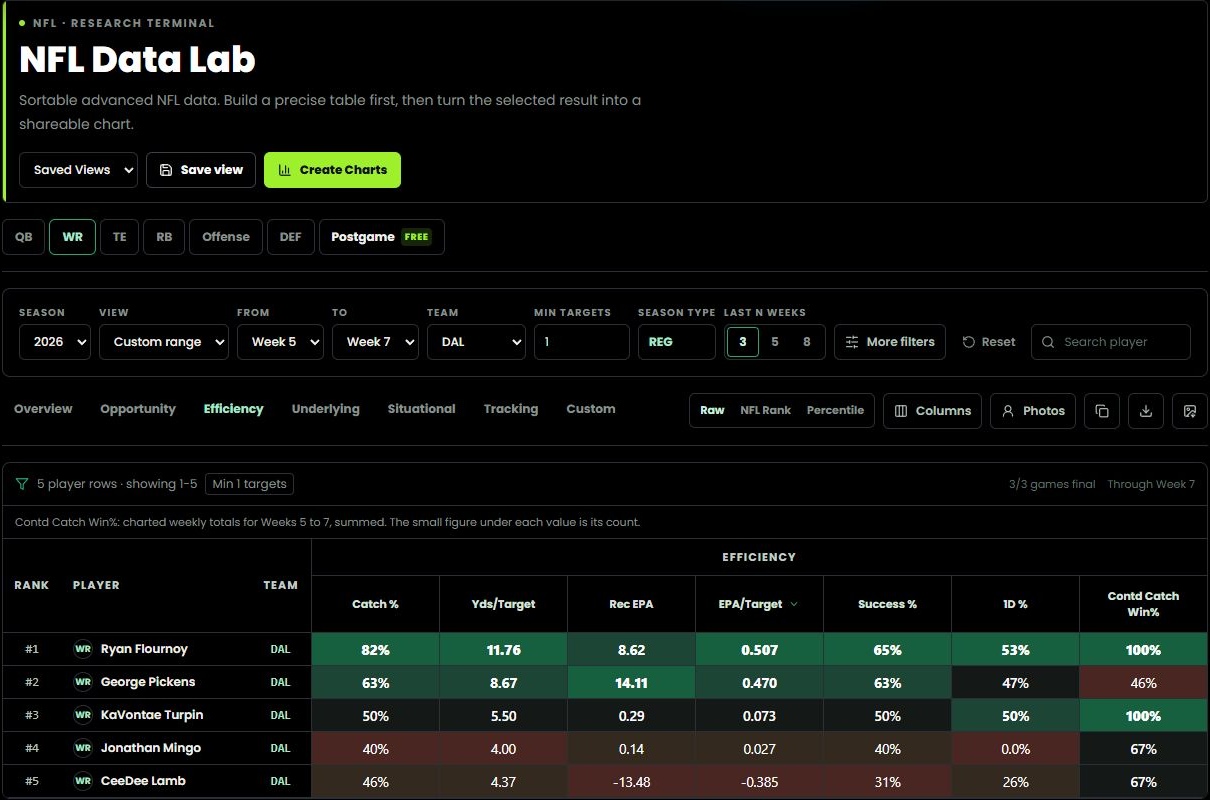1210x800 pixels.
Task: Click George Pickens' 46% Contd Catch cell
Action: tap(1143, 683)
